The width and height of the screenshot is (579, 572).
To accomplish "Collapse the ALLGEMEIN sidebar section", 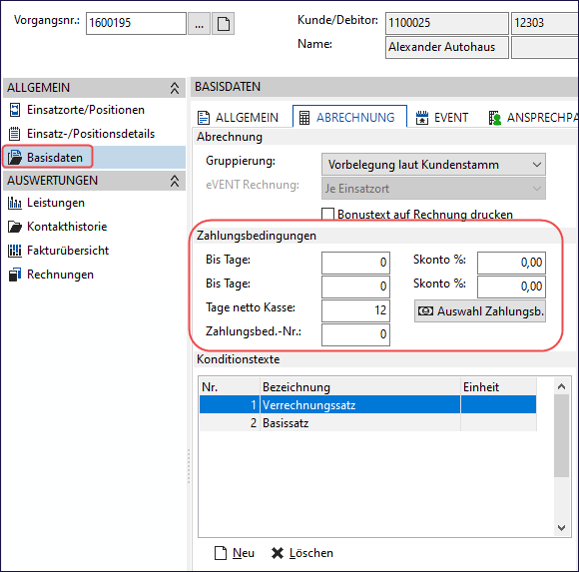I will tap(174, 88).
